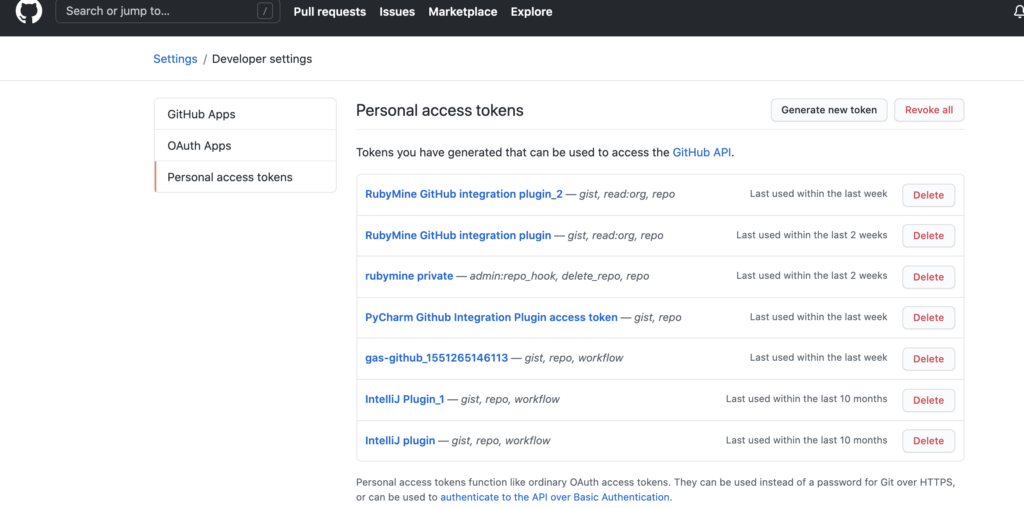Click rubymine private Last used within 2 weeks text

(812, 275)
